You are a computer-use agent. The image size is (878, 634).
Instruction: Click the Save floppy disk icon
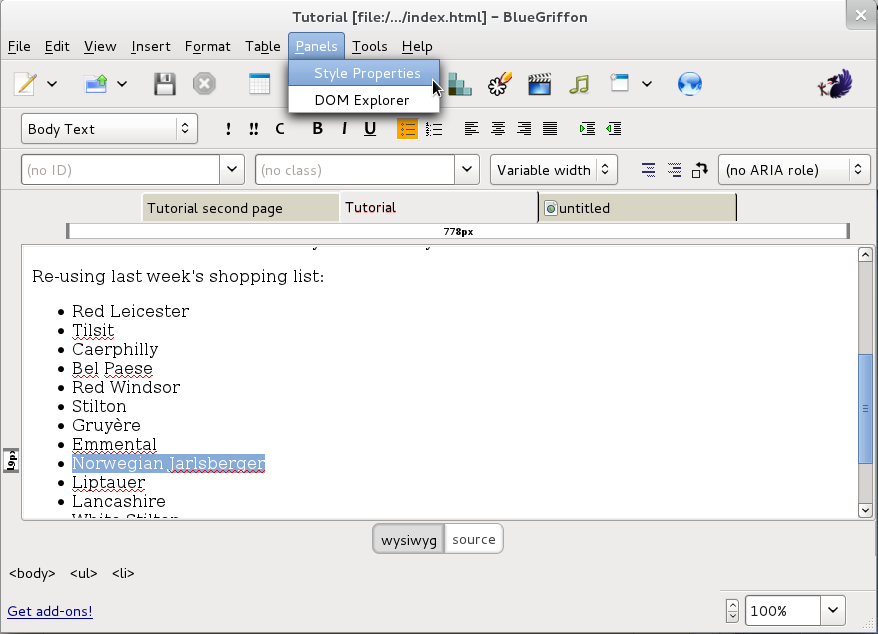[x=165, y=84]
